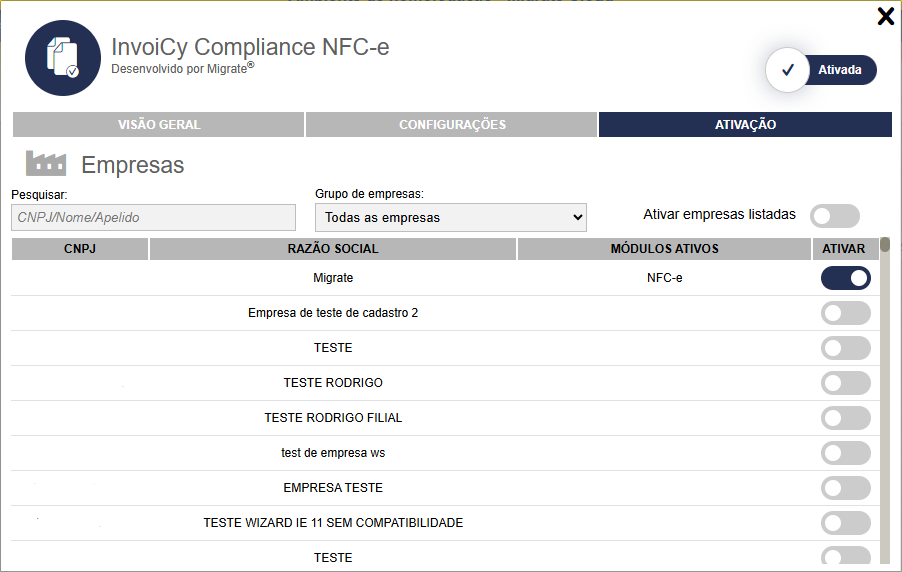902x572 pixels.
Task: Click the company list vertical scrollbar
Action: tap(885, 400)
